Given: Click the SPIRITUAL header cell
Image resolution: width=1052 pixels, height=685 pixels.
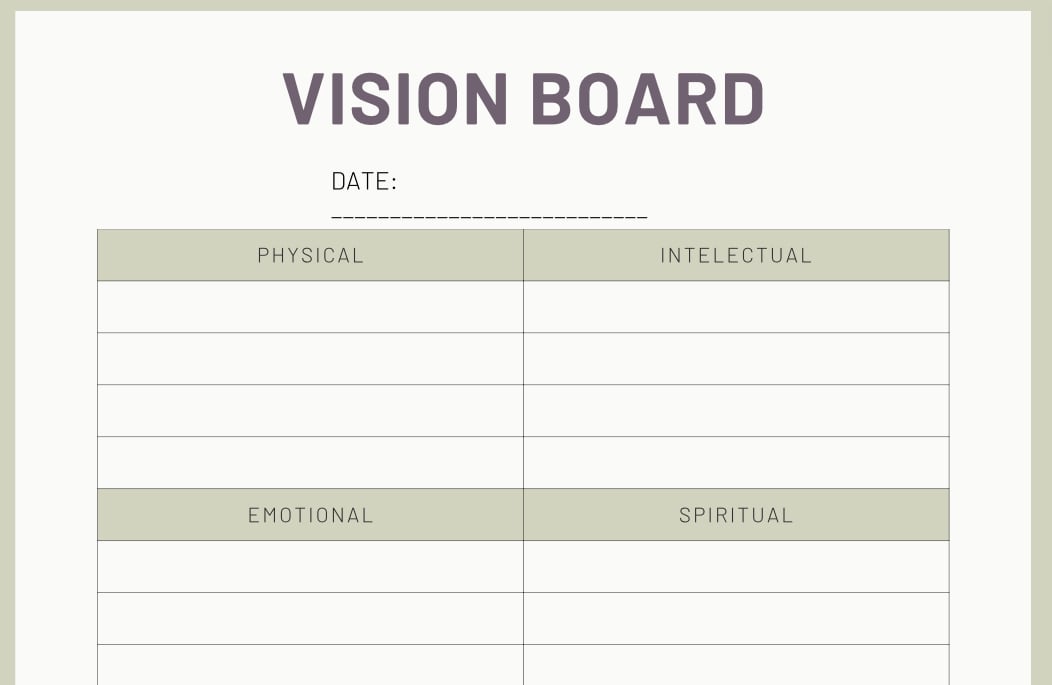Looking at the screenshot, I should [736, 515].
